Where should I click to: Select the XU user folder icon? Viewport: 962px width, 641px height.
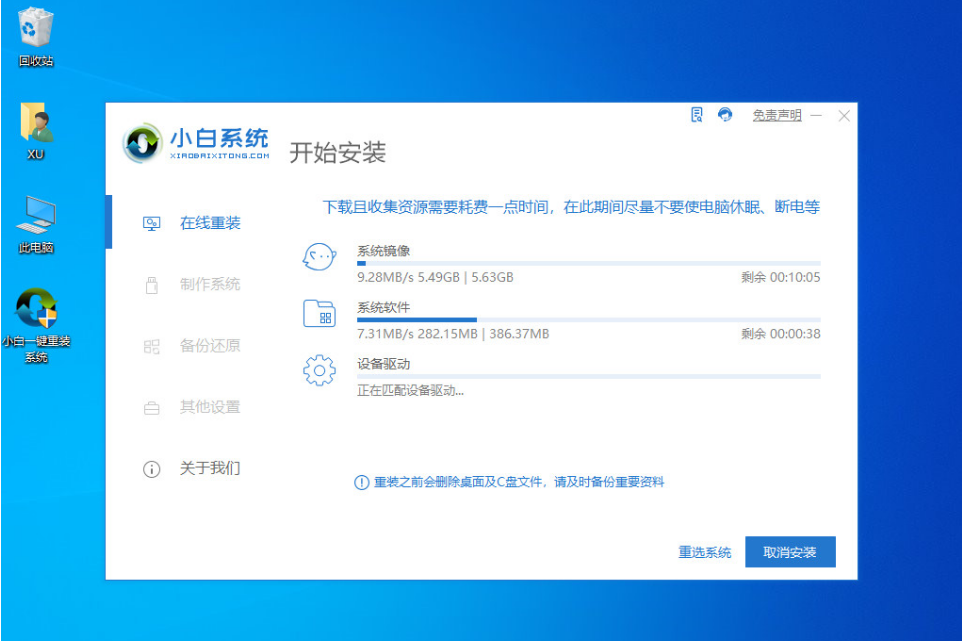click(36, 128)
